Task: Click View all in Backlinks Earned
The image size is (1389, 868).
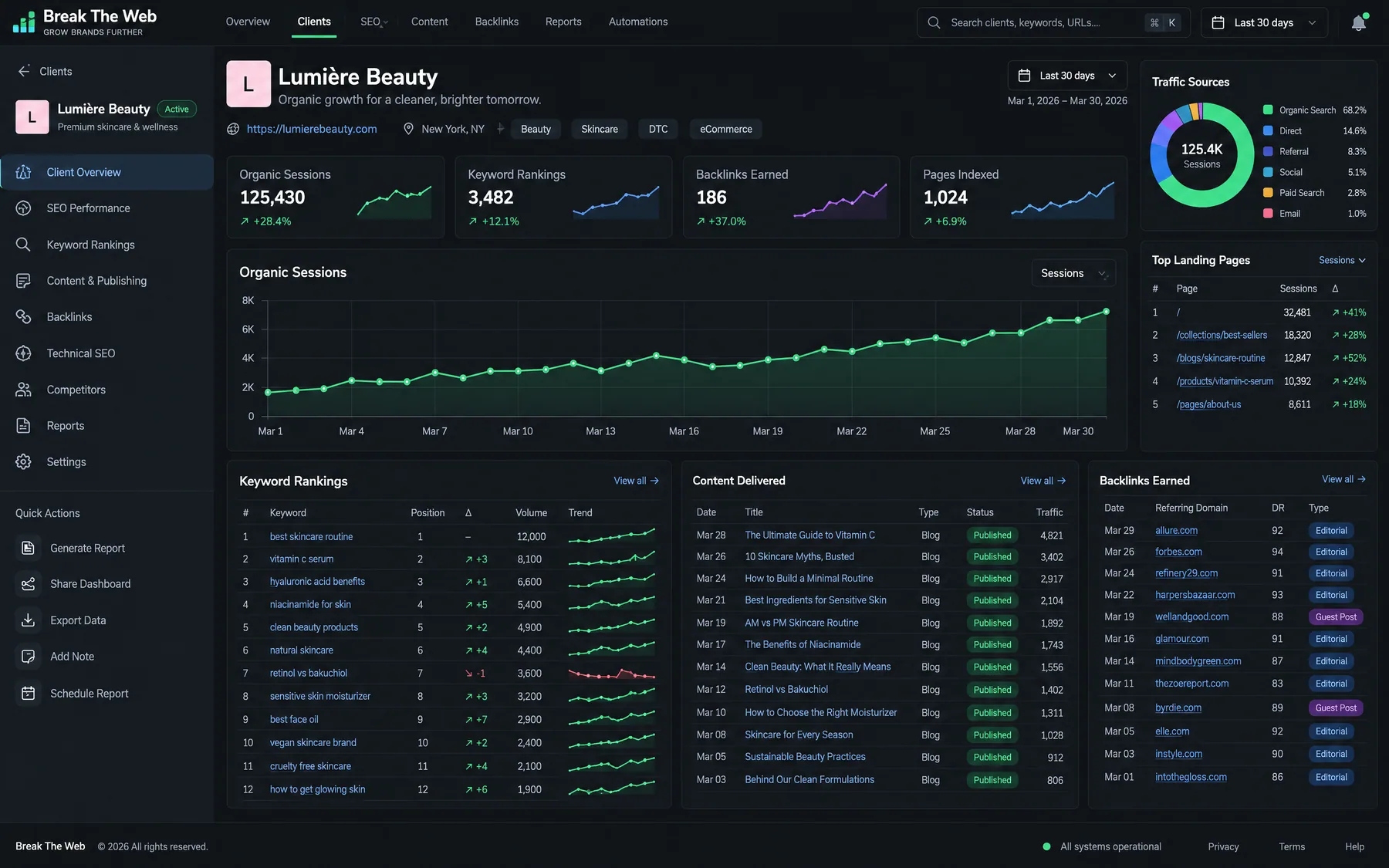Action: pos(1343,479)
